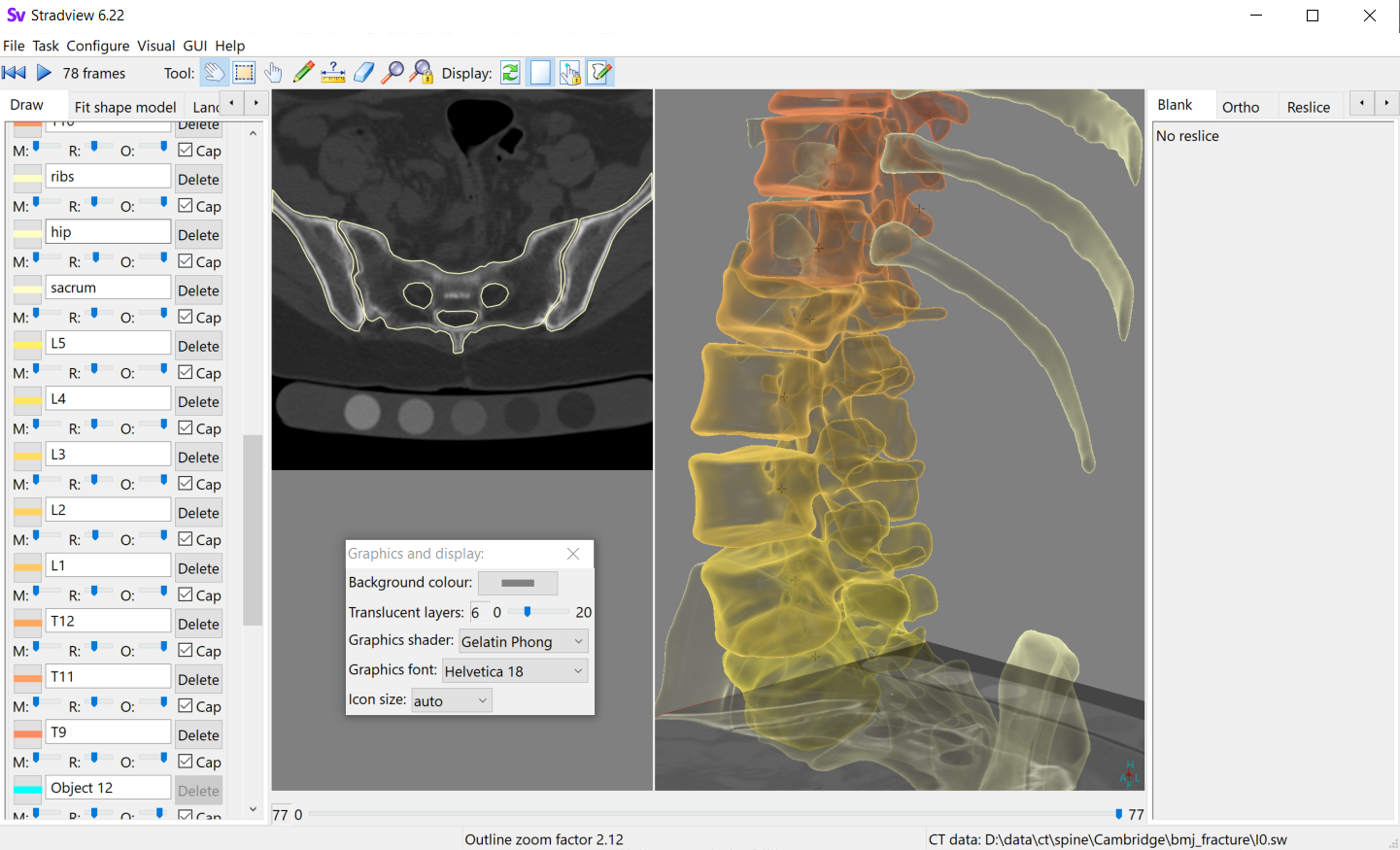Switch to the Fit shape model tab
This screenshot has height=850, width=1400.
125,107
